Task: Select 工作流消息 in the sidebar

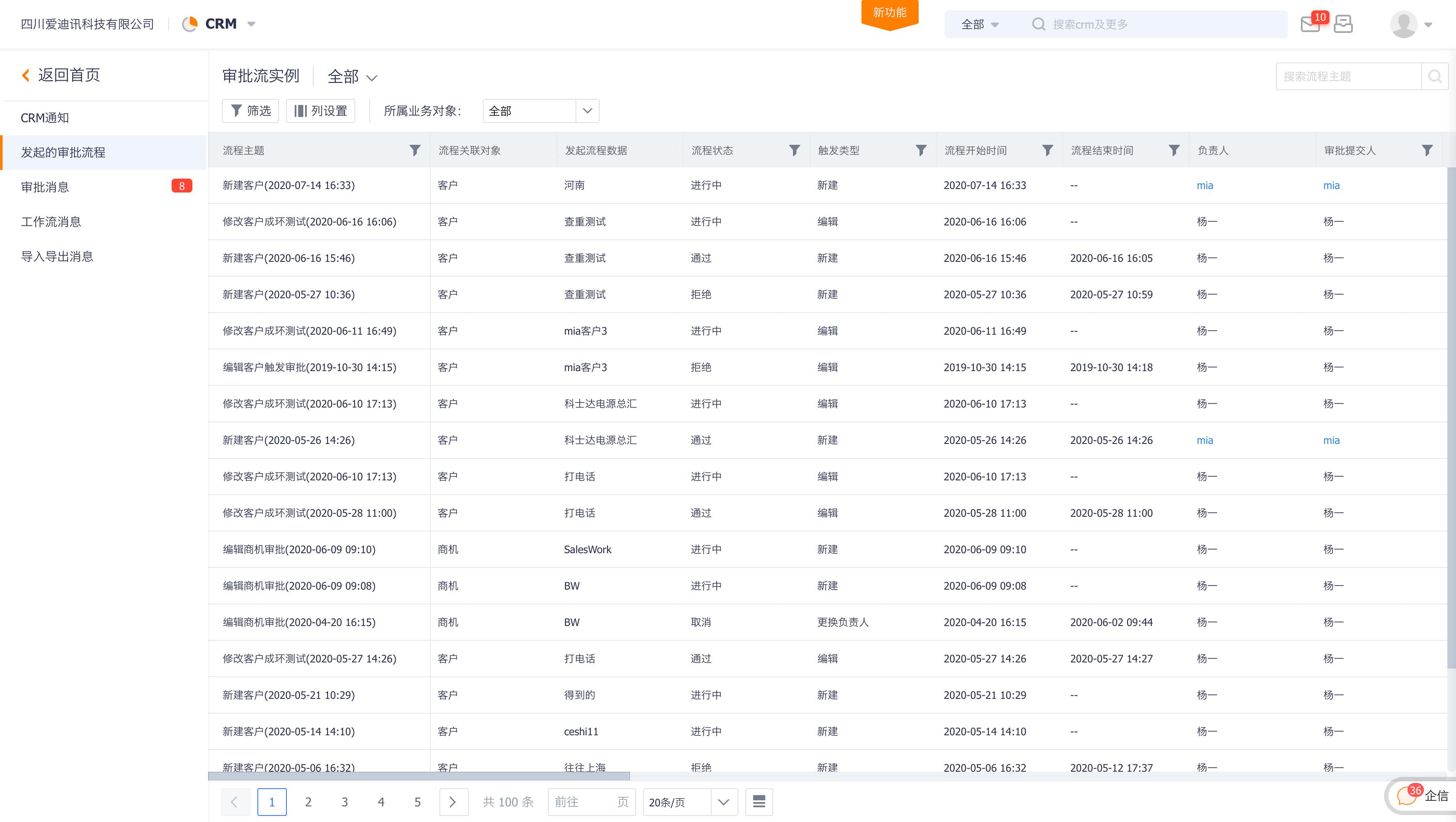Action: [x=51, y=222]
